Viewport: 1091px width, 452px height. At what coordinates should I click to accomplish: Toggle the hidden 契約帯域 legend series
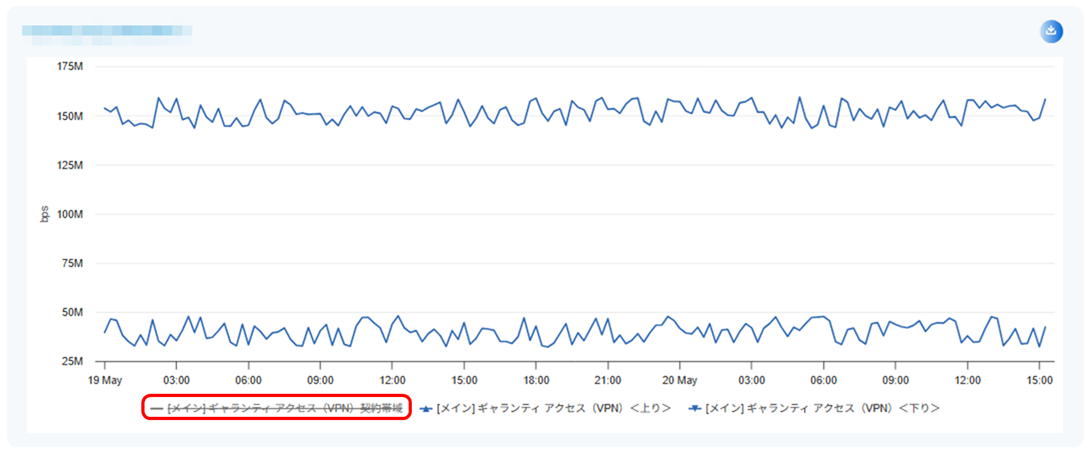tap(276, 408)
